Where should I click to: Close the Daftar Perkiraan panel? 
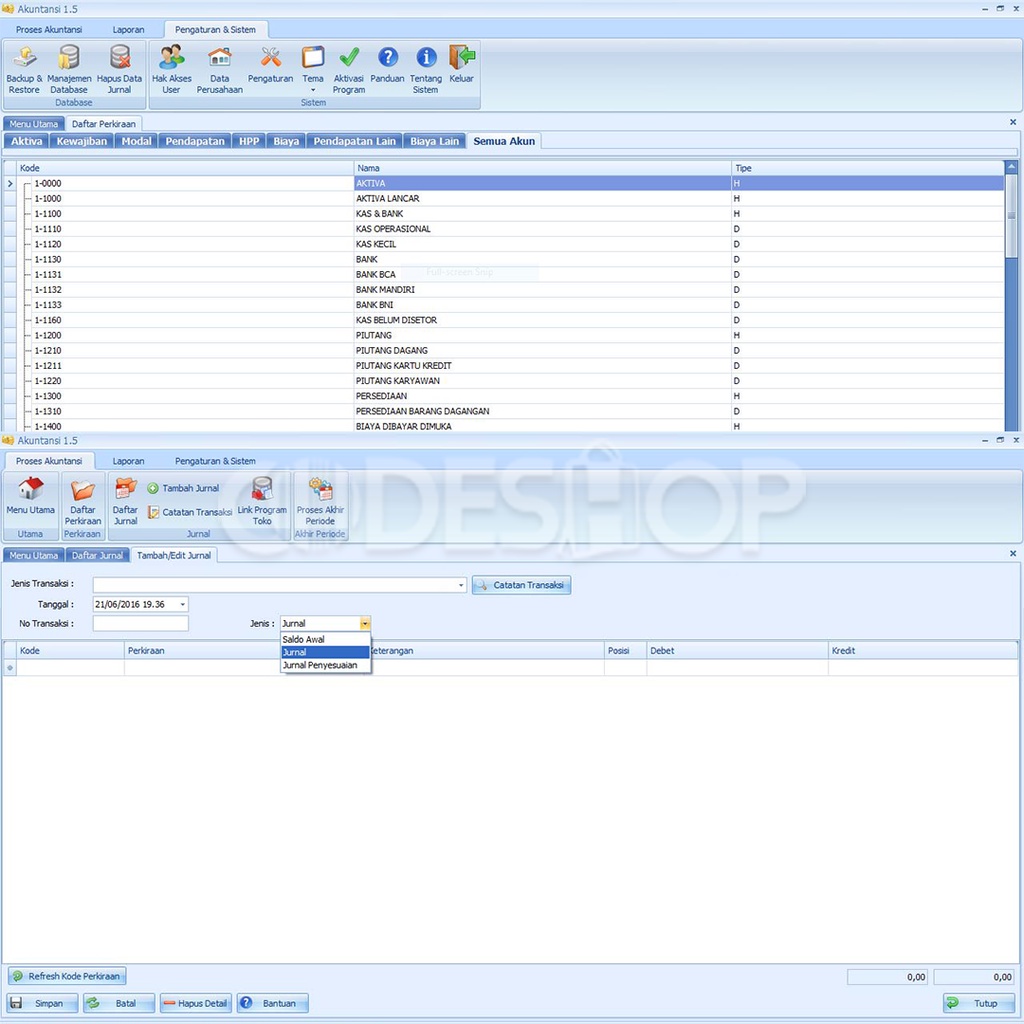click(1013, 122)
